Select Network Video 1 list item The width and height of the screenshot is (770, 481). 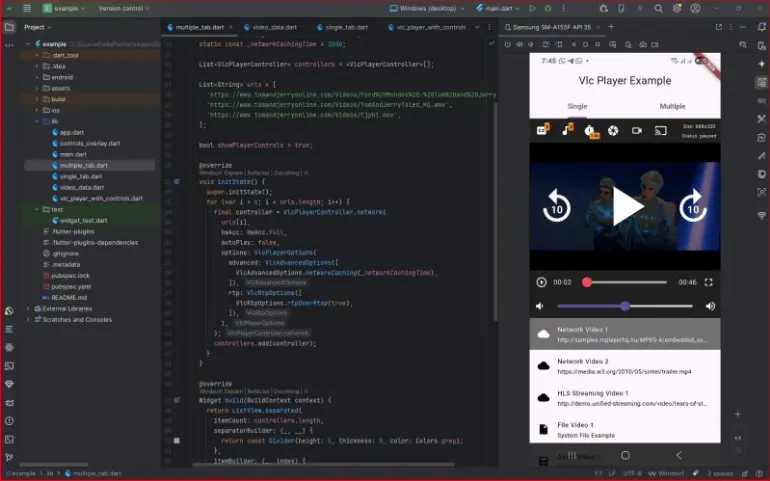coord(625,334)
